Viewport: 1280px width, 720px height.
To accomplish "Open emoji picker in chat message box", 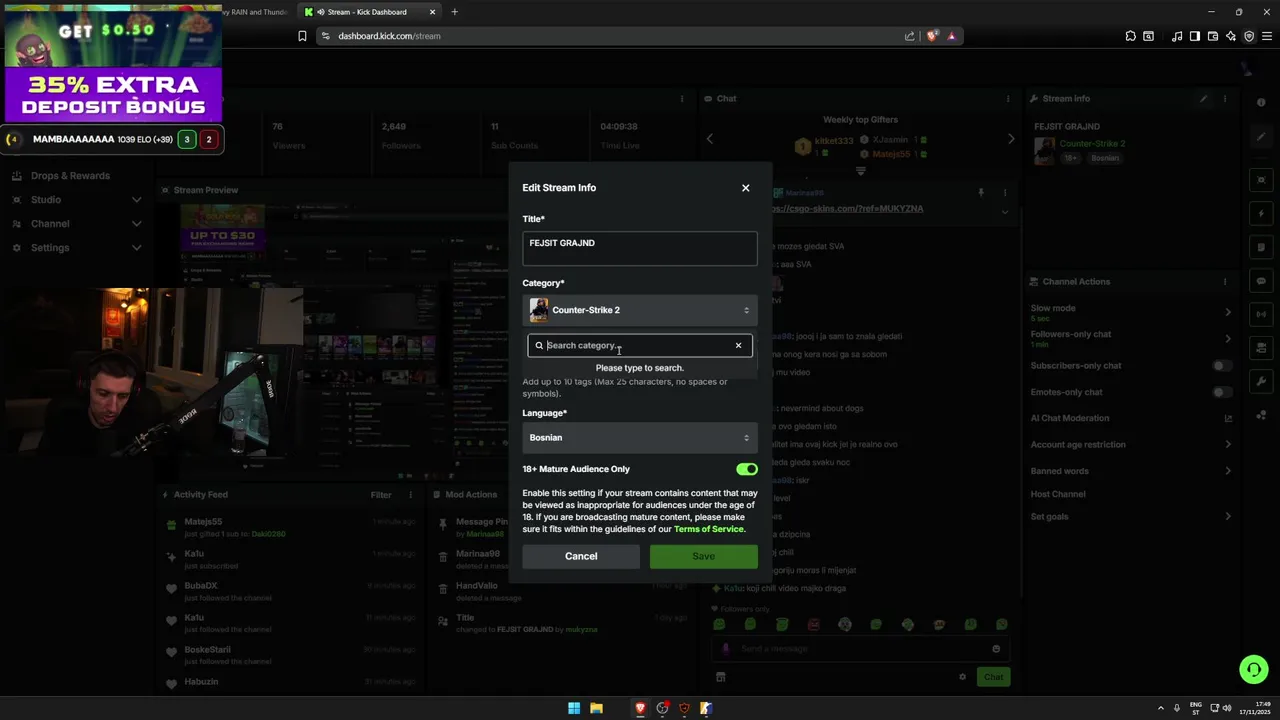I will (996, 649).
